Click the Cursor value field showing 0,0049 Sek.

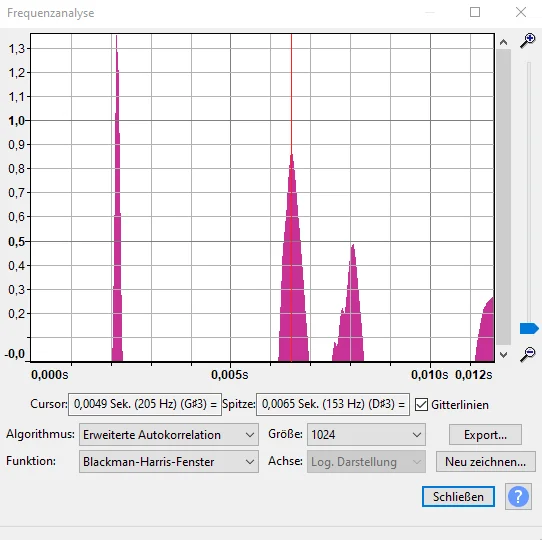(x=145, y=404)
